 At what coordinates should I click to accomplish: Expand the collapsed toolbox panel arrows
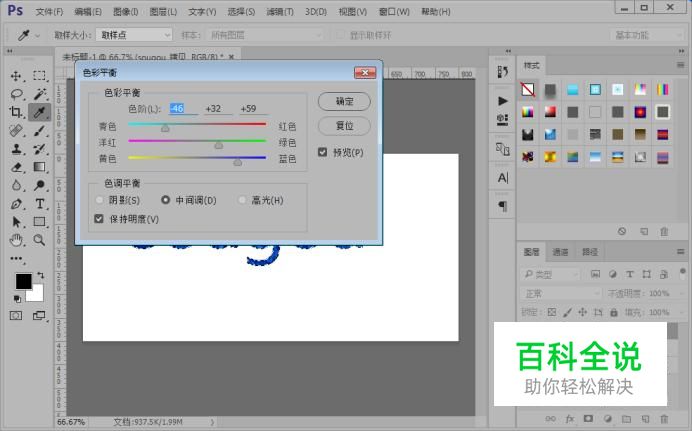(x=10, y=51)
